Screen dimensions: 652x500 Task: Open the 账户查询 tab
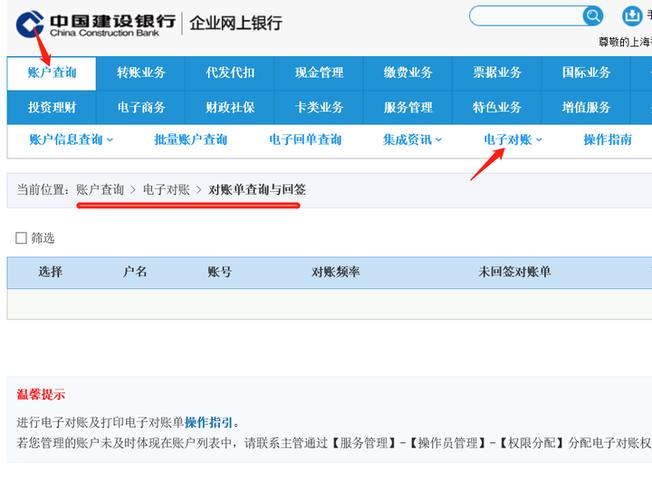tap(52, 73)
